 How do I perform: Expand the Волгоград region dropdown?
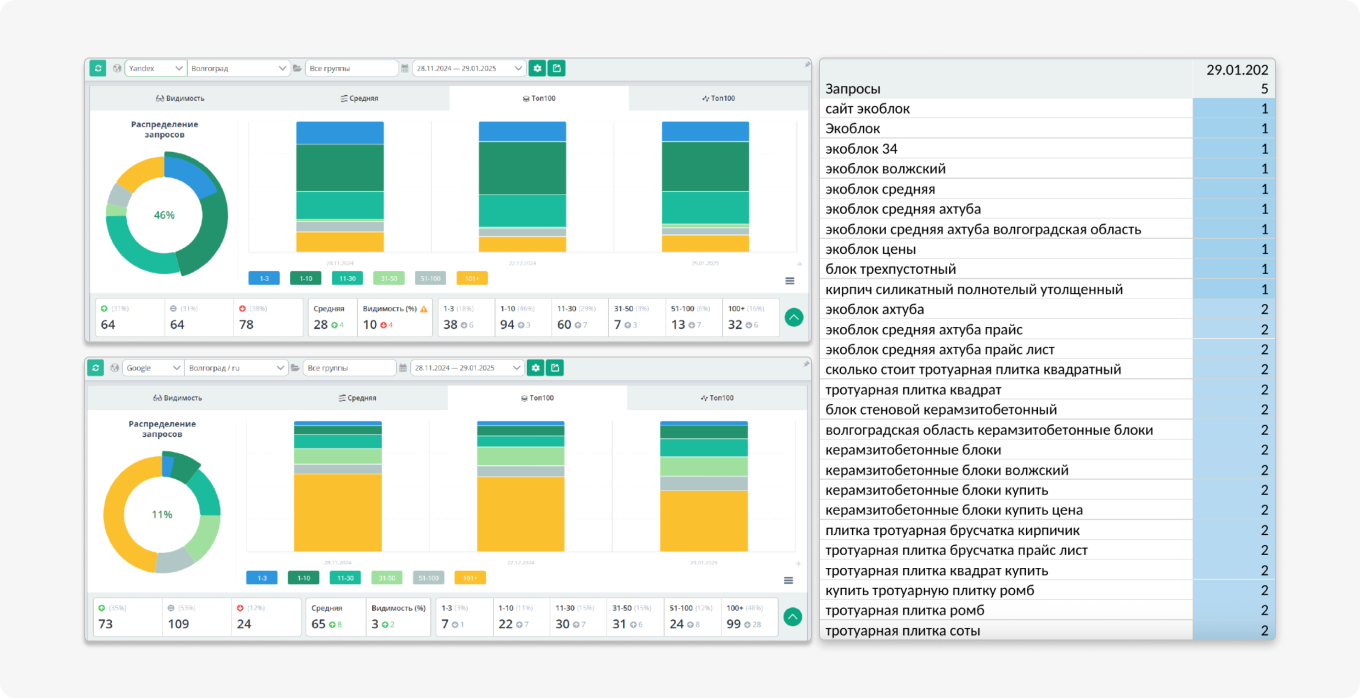coord(238,68)
